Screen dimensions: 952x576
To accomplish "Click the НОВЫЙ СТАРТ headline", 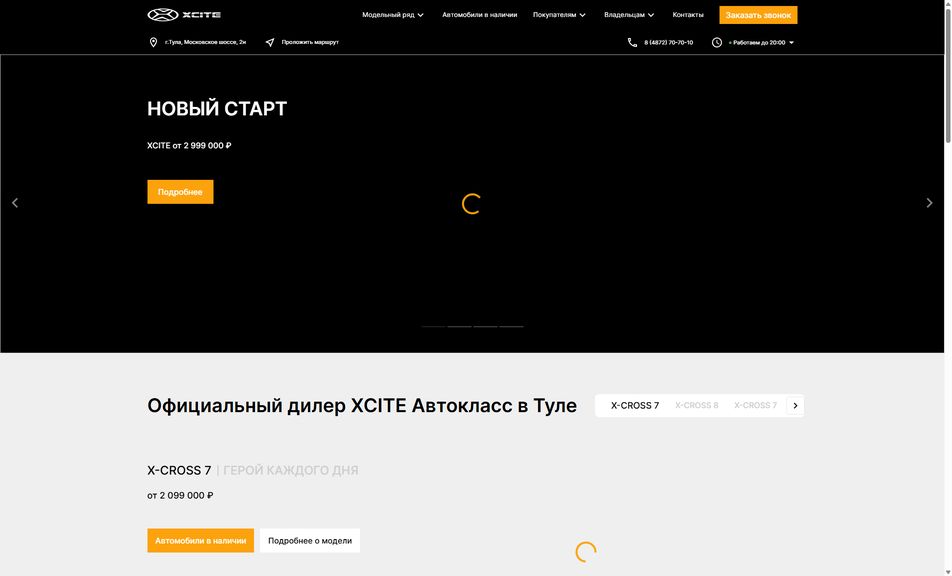I will pos(217,109).
